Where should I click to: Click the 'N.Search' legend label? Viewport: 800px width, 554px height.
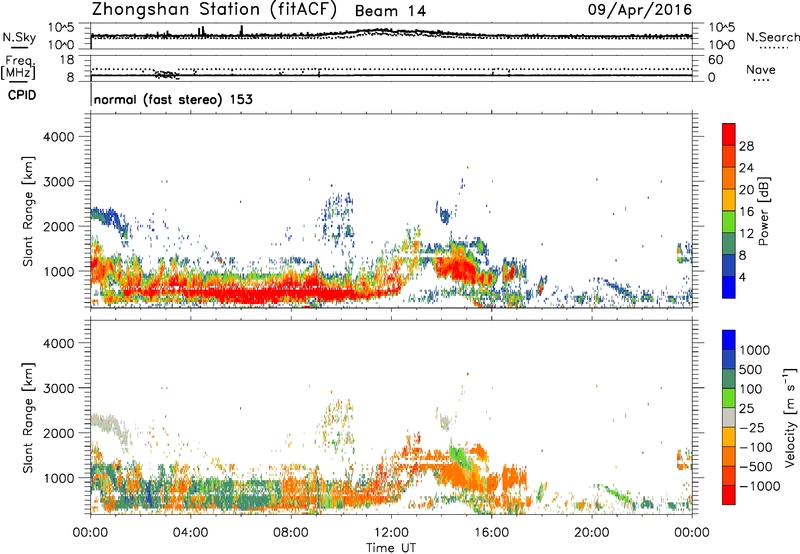pos(772,37)
